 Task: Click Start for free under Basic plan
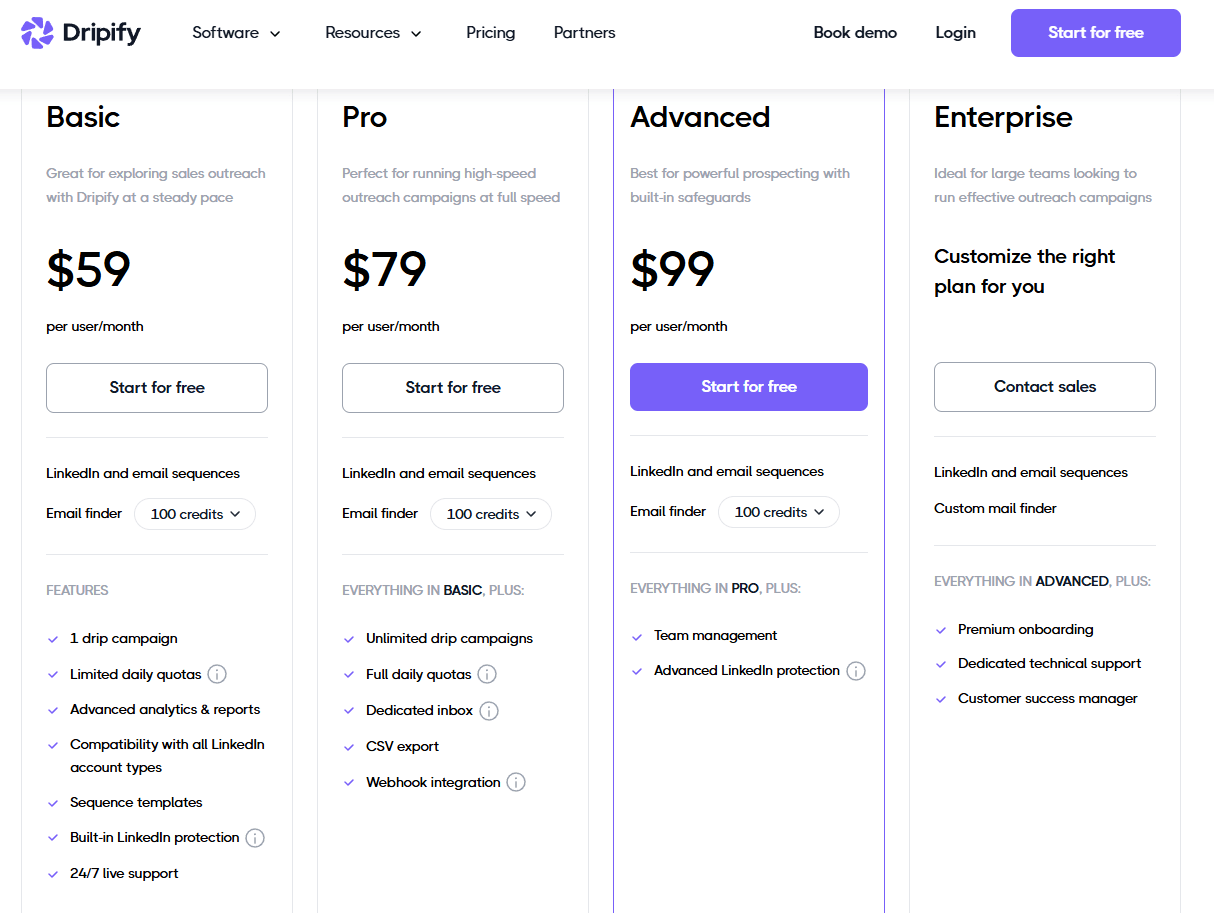[x=157, y=388]
